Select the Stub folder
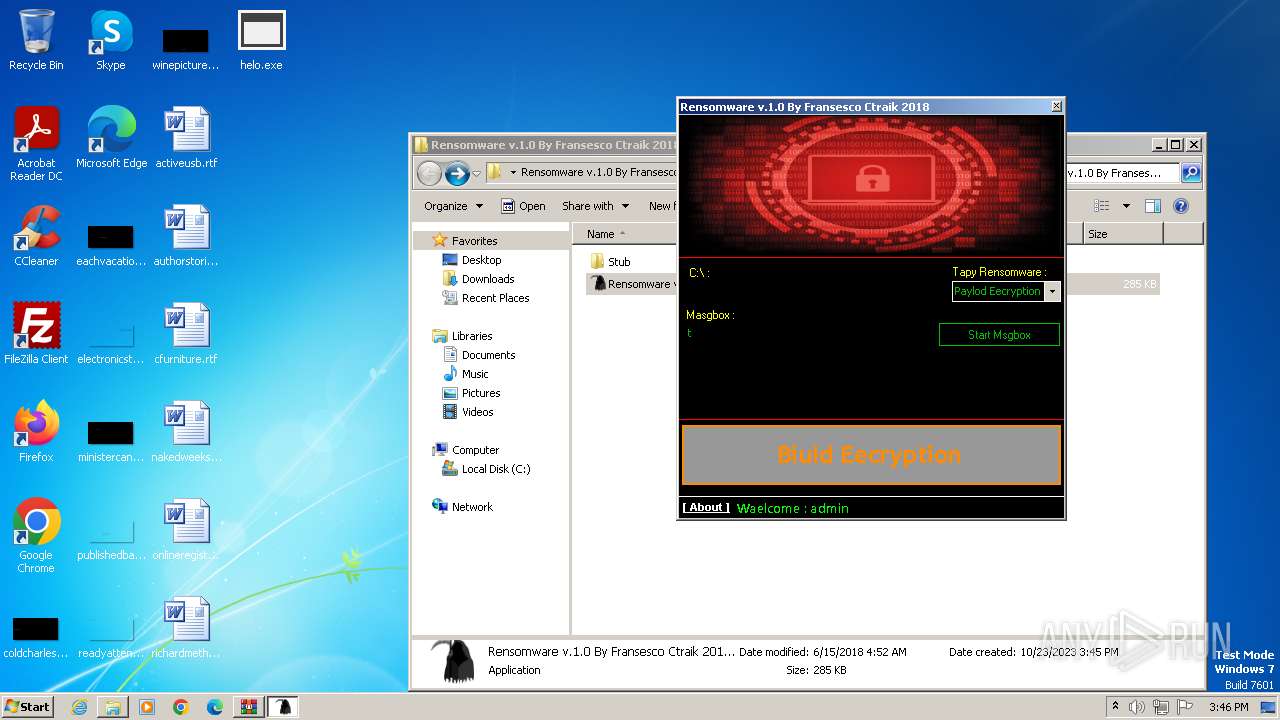1280x720 pixels. pos(610,261)
